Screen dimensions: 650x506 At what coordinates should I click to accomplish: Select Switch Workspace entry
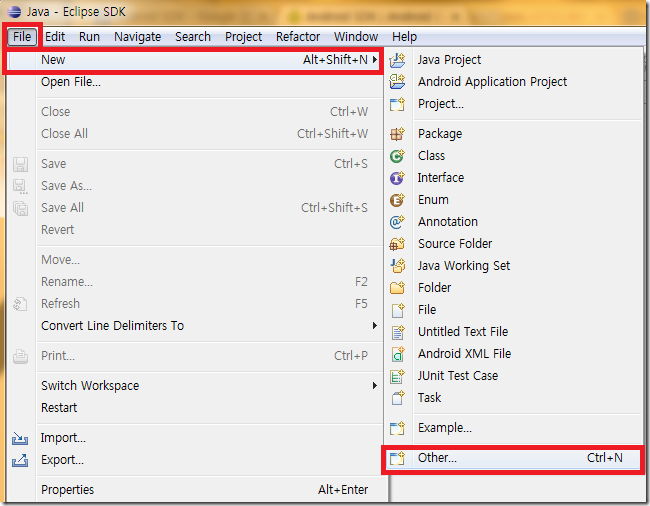coord(195,386)
